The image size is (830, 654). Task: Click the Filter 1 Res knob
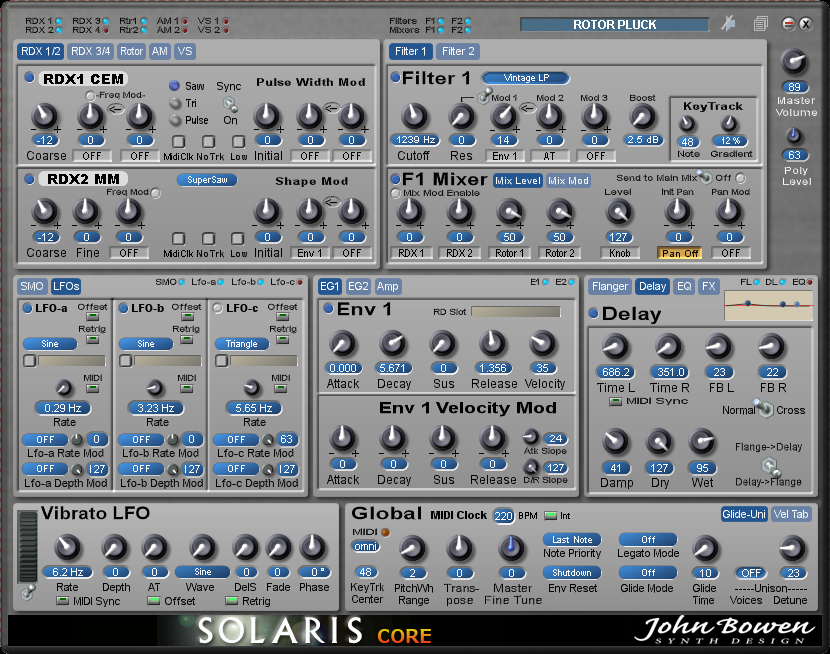point(461,116)
